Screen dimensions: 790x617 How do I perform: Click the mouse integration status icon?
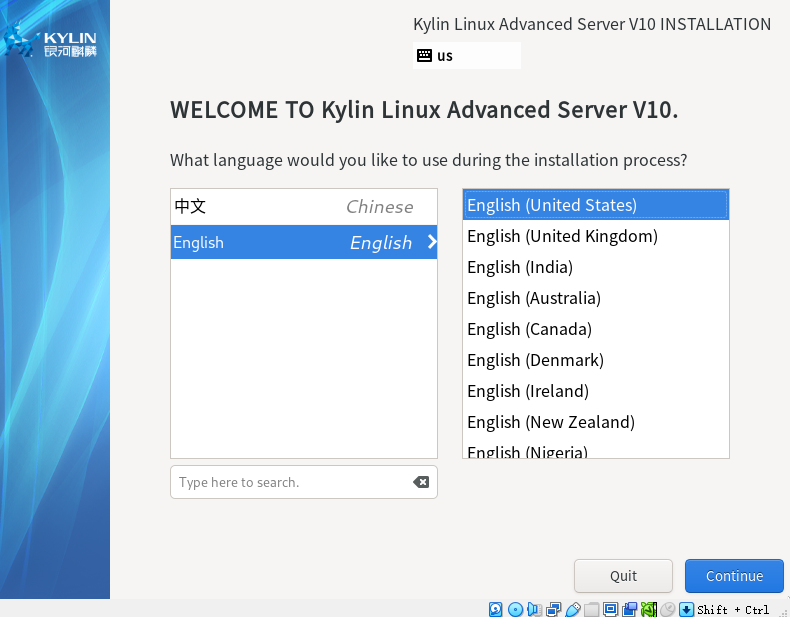668,609
